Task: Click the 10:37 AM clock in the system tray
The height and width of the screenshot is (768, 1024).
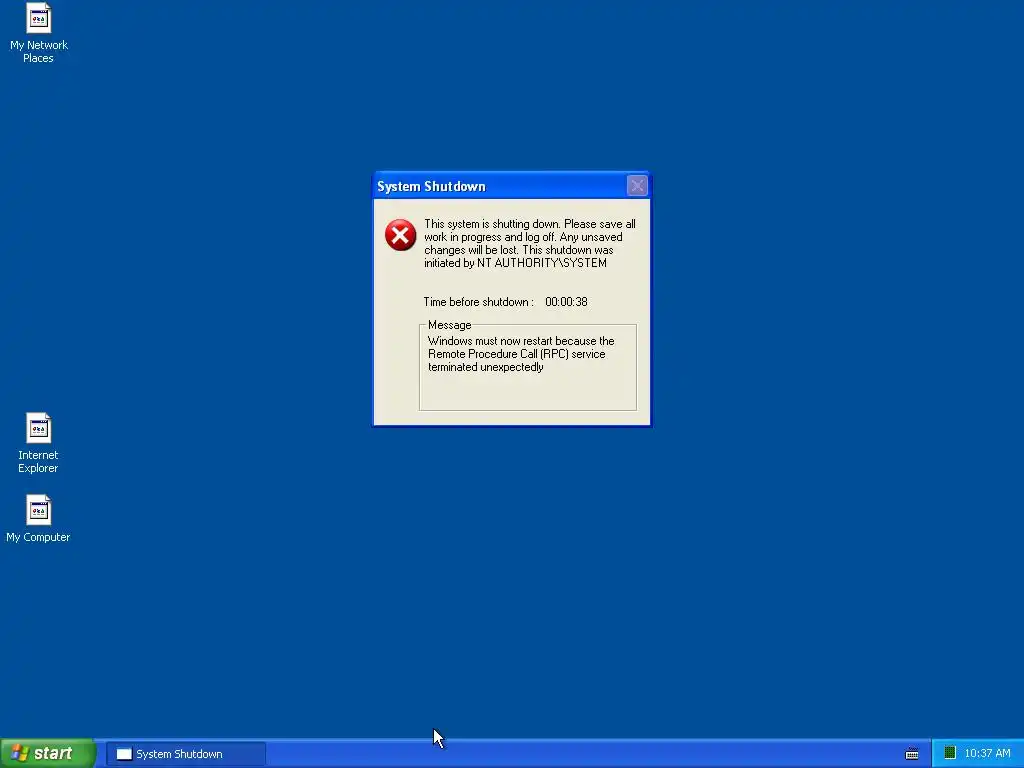Action: [x=987, y=754]
